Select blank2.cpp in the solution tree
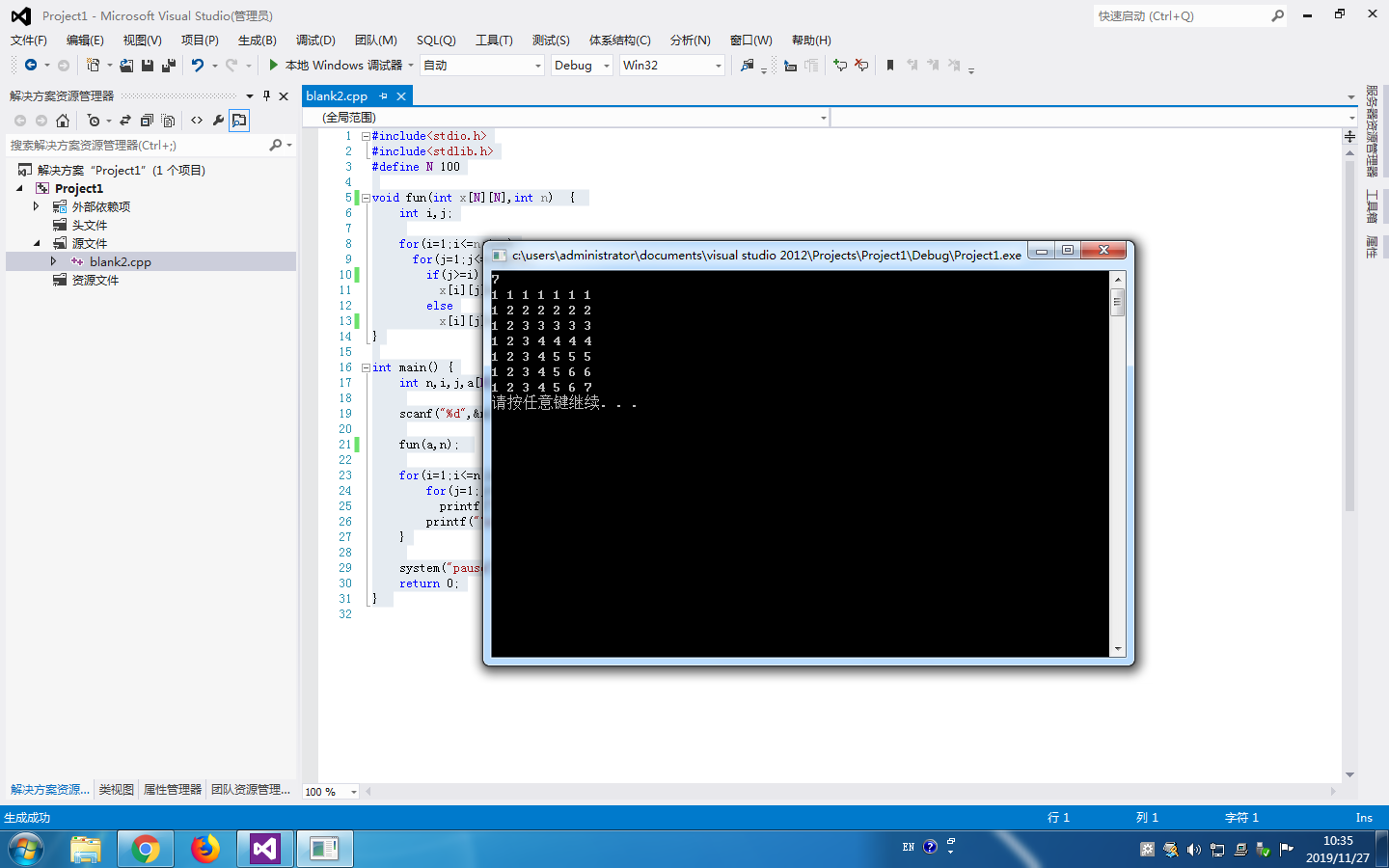 (120, 262)
